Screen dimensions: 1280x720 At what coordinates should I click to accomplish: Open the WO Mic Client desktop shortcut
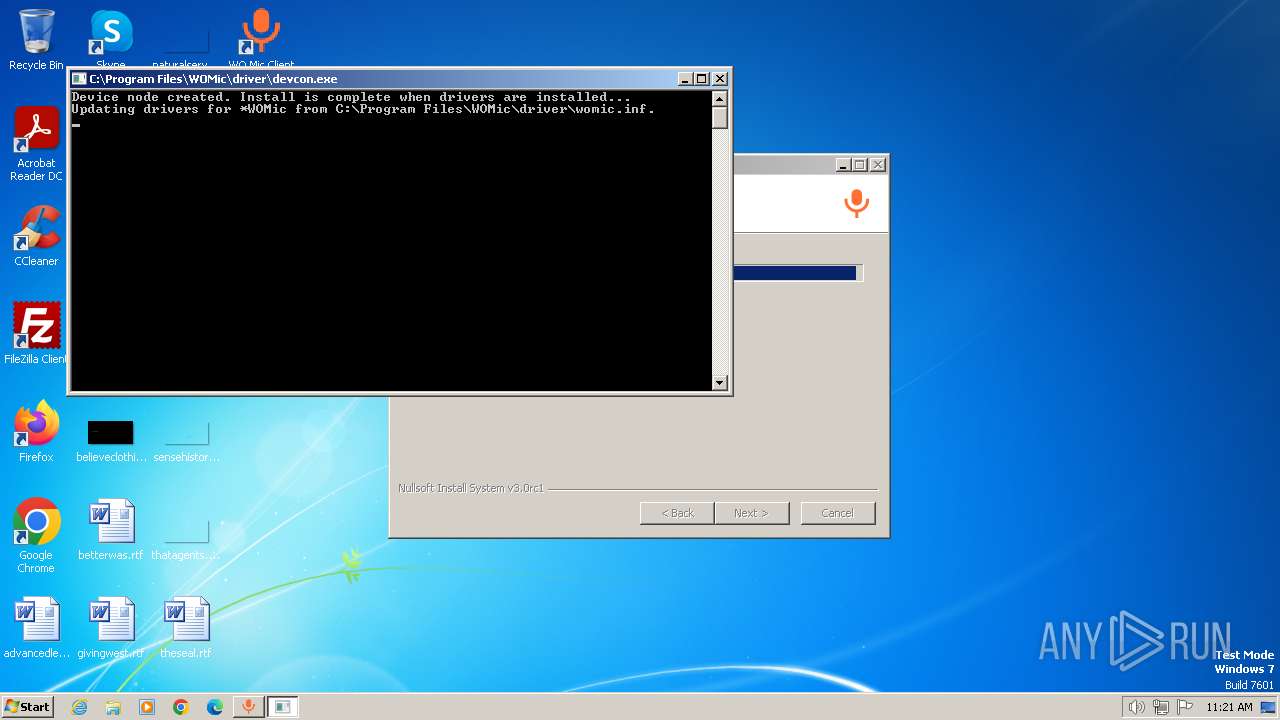coord(260,38)
